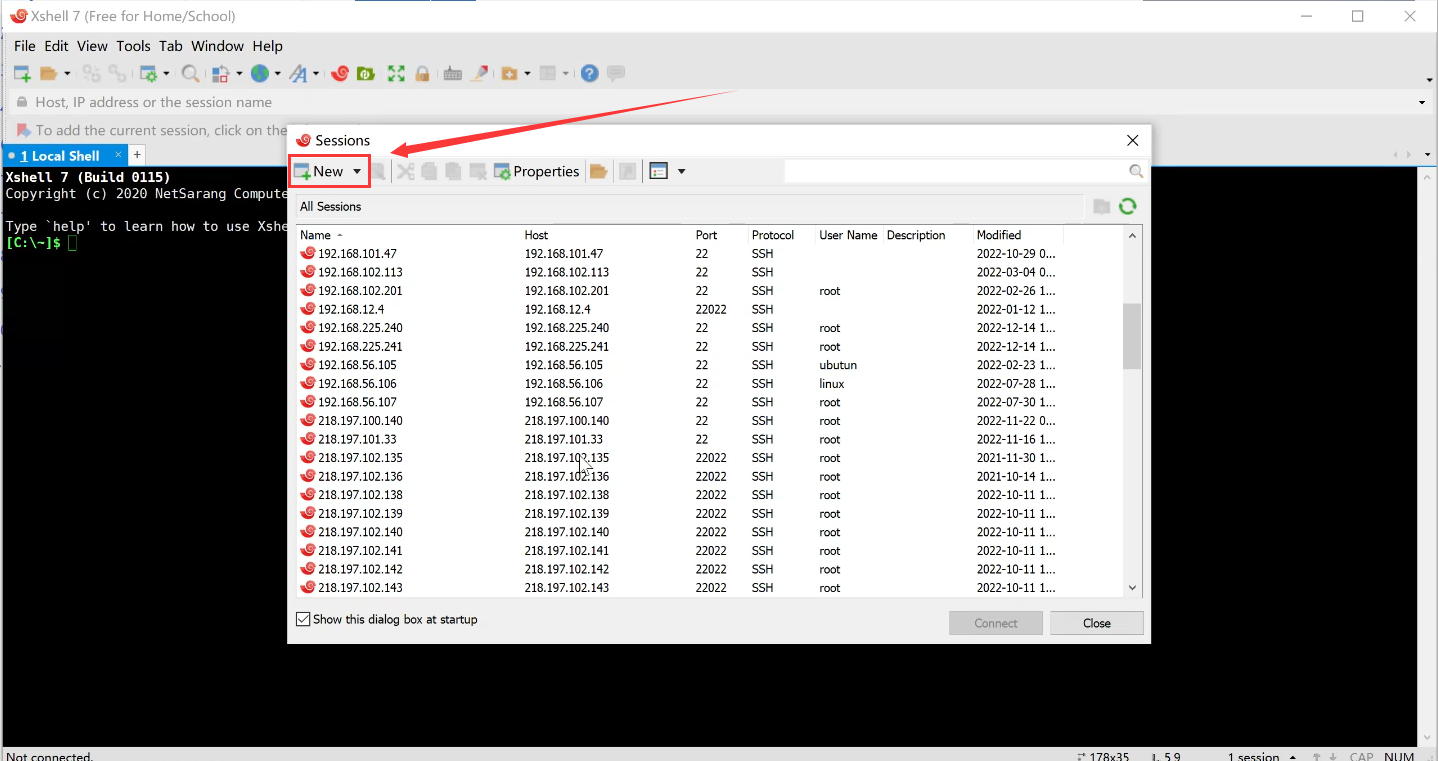1438x761 pixels.
Task: Click the speech bubble feedback icon
Action: click(x=616, y=74)
